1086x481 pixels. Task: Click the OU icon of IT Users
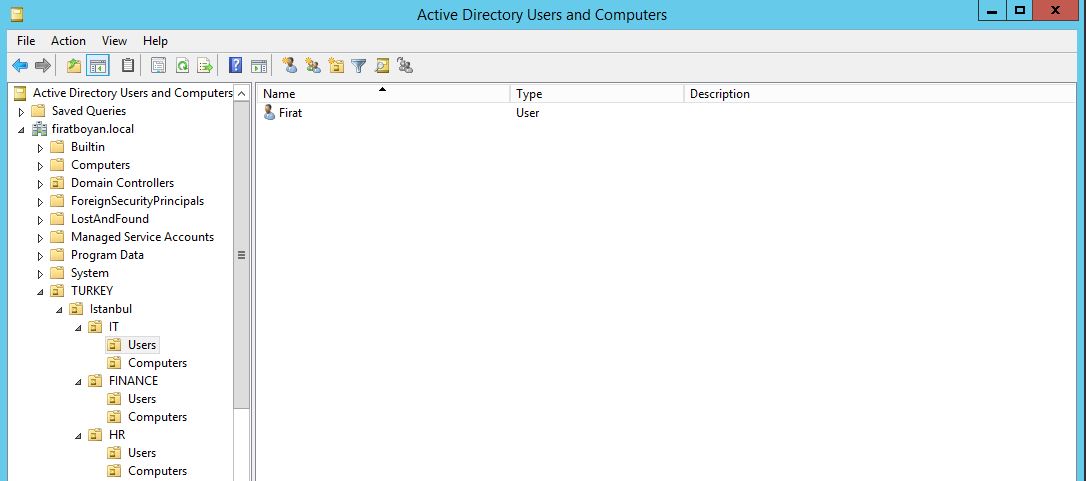(114, 345)
